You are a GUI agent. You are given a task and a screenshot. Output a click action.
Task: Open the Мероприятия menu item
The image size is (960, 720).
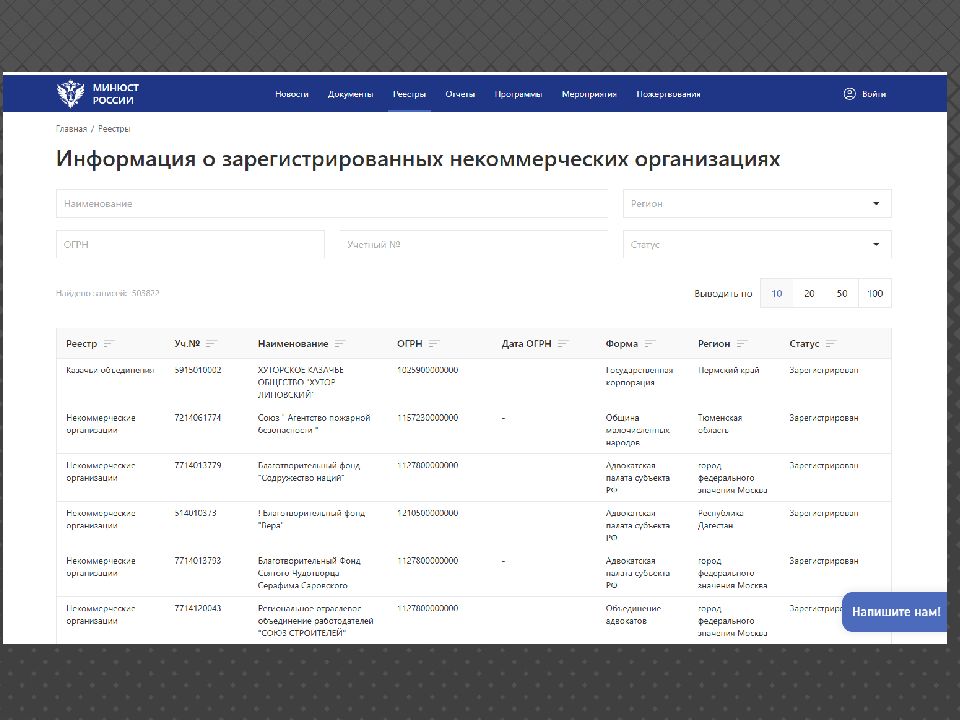click(589, 94)
